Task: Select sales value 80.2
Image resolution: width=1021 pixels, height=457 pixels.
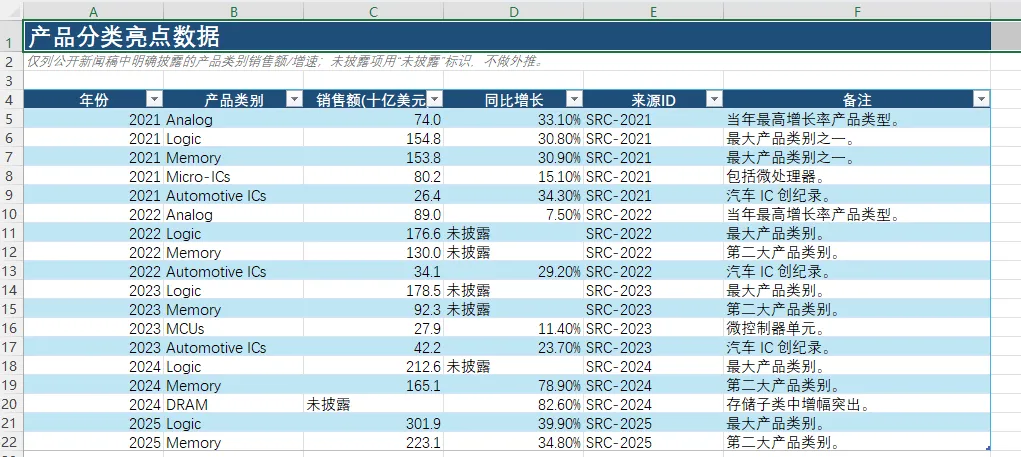Action: (x=373, y=176)
